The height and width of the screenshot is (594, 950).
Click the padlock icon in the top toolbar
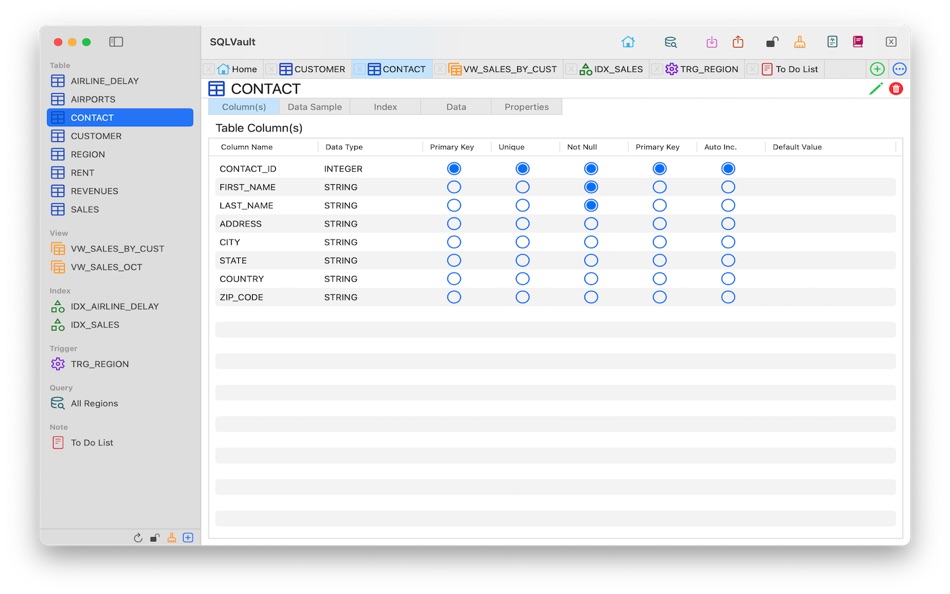pos(771,42)
